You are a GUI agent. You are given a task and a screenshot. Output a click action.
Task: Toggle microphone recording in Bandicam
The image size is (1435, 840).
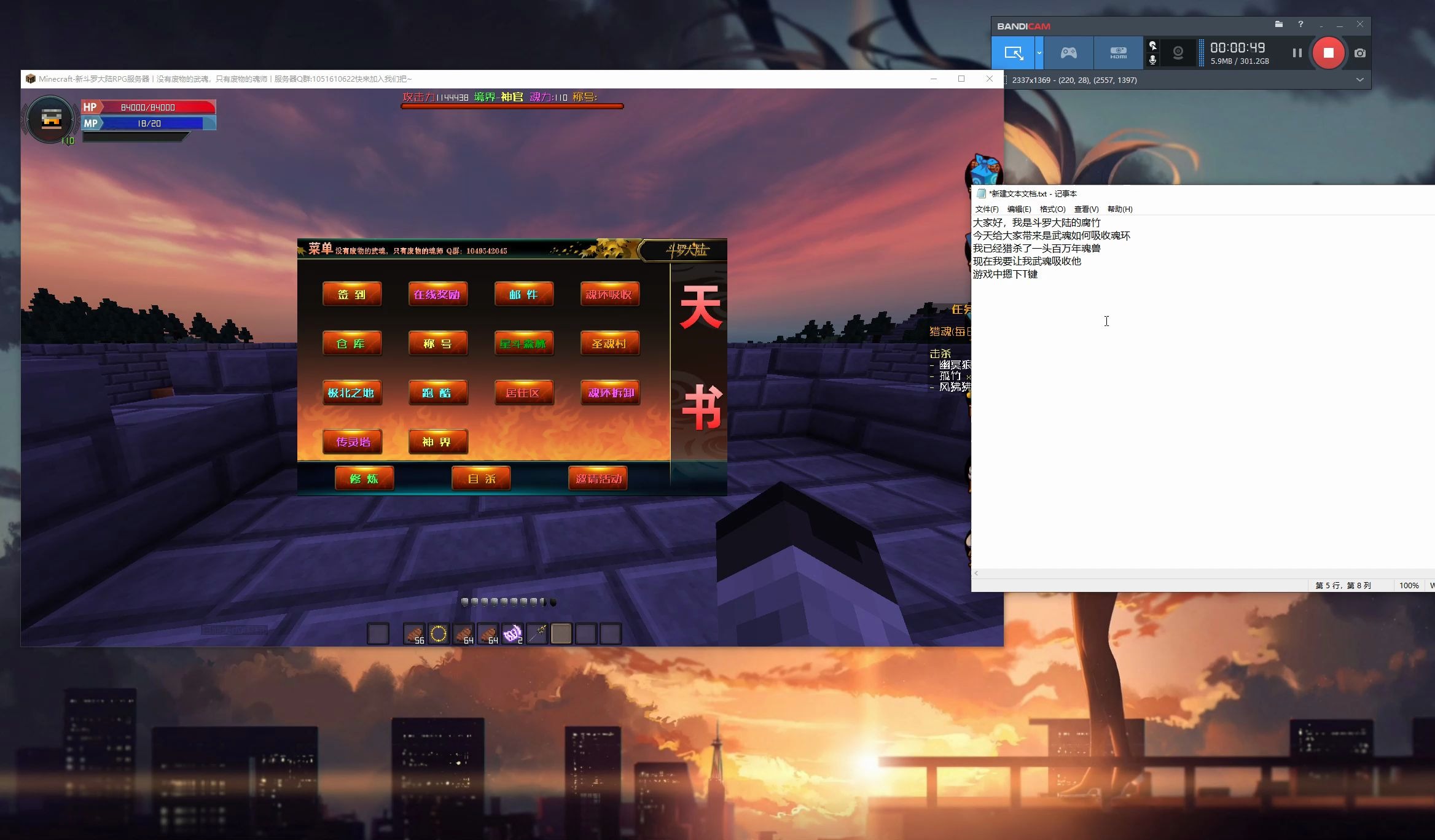(x=1152, y=60)
